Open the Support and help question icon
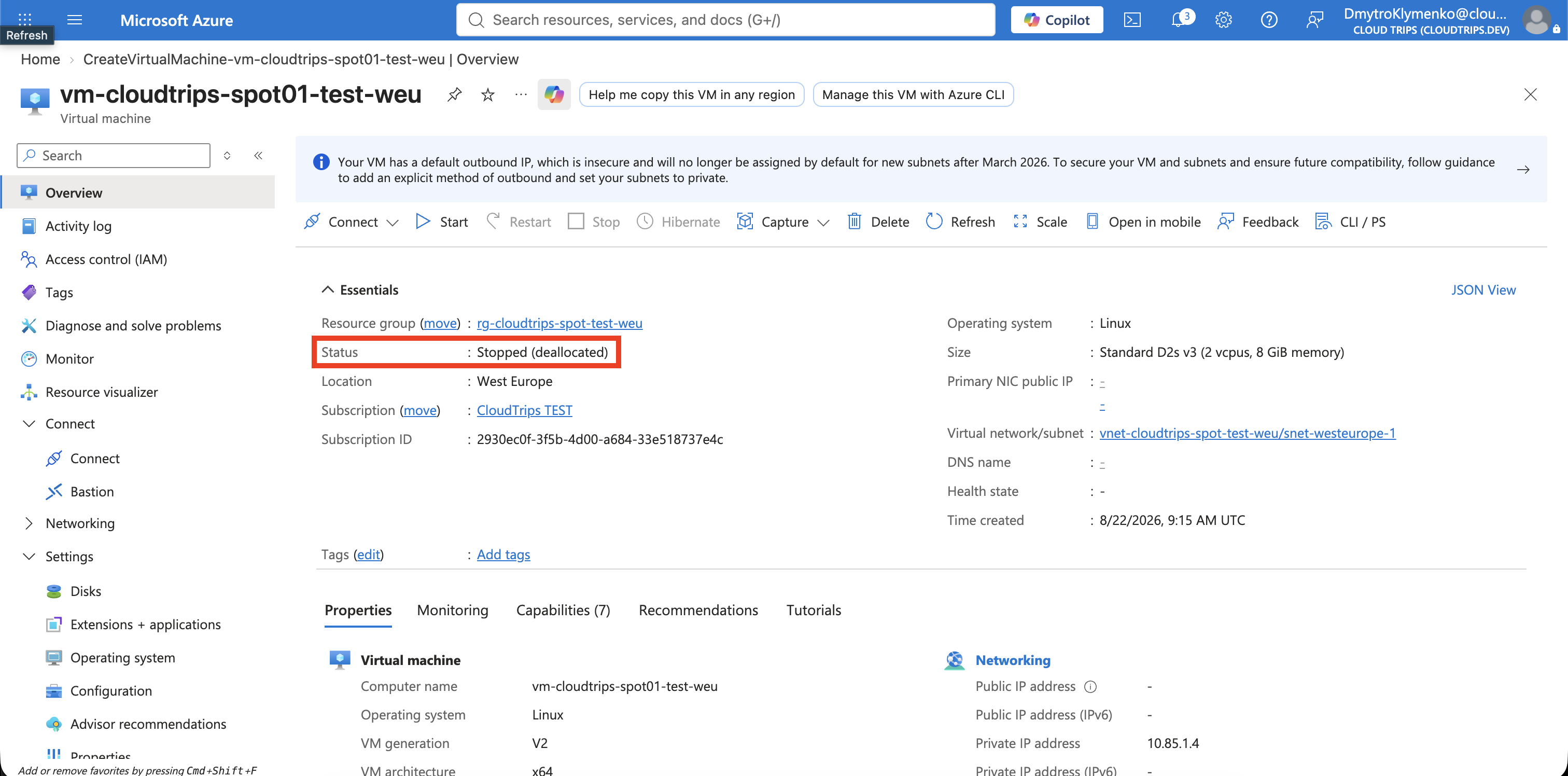 point(1268,20)
